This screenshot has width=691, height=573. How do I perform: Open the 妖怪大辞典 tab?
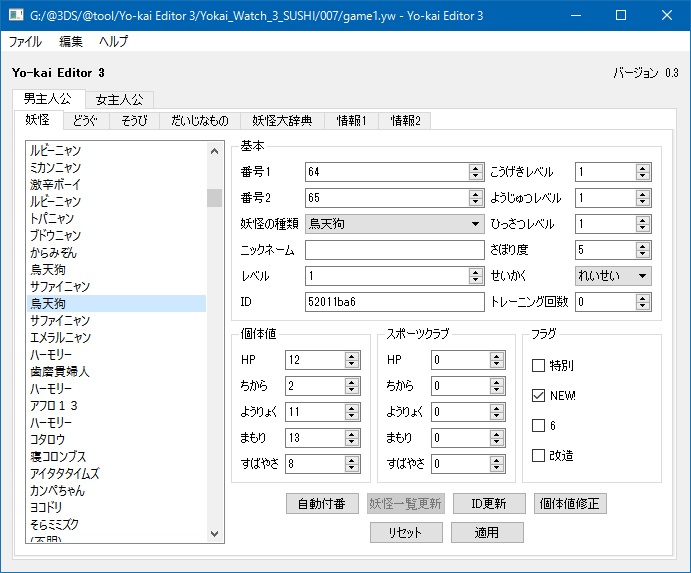pos(282,120)
